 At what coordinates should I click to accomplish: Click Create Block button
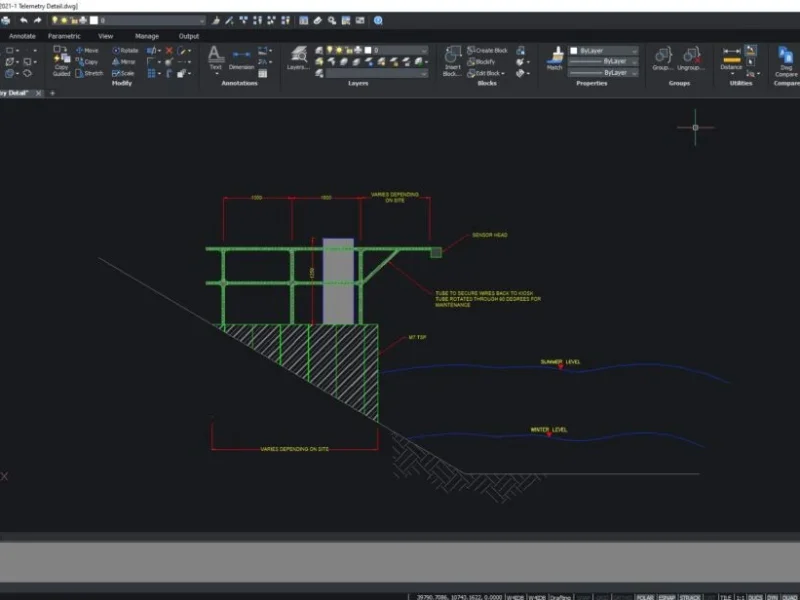487,50
